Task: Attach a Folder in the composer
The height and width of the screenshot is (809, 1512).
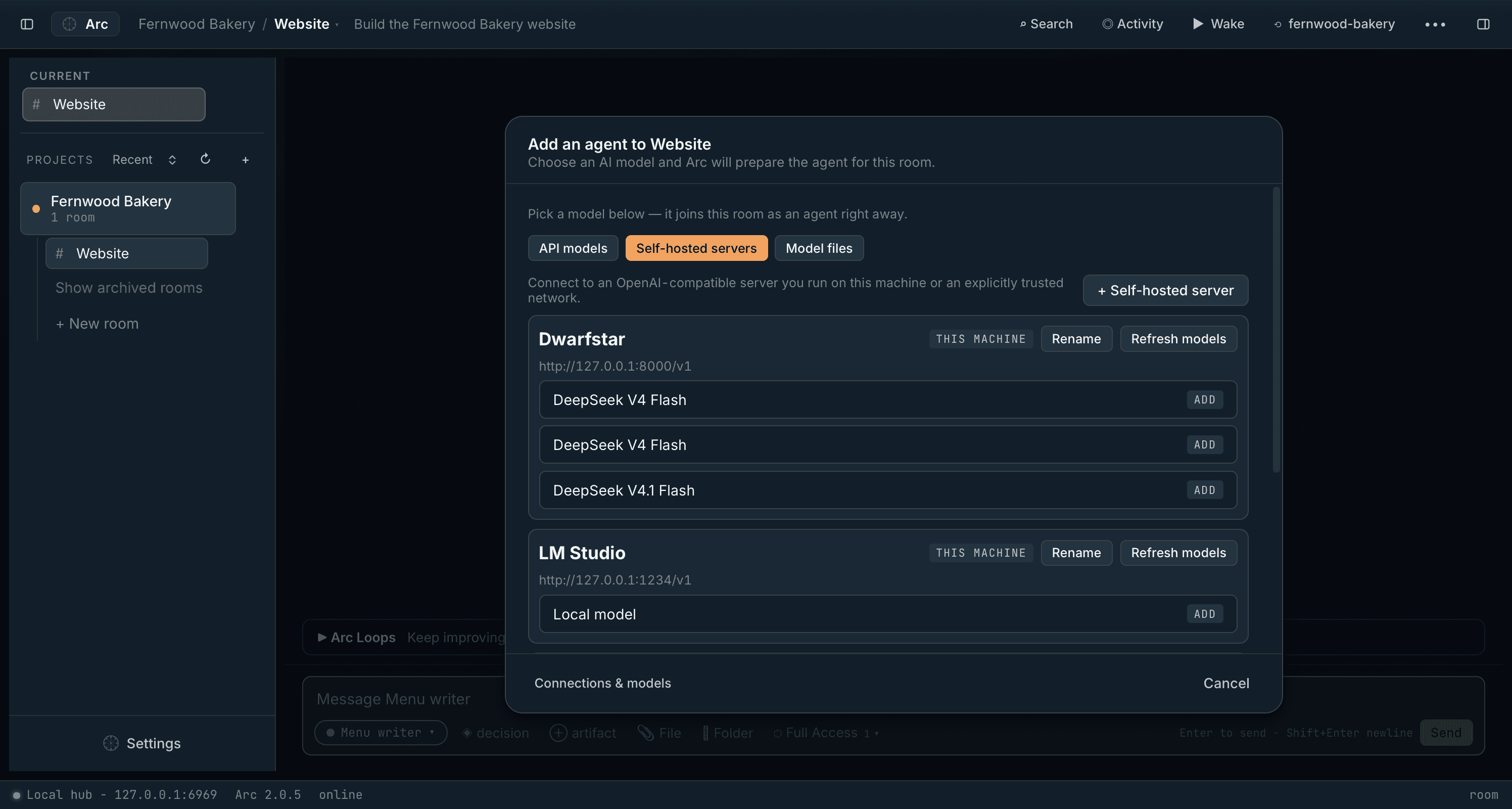Action: (x=728, y=733)
